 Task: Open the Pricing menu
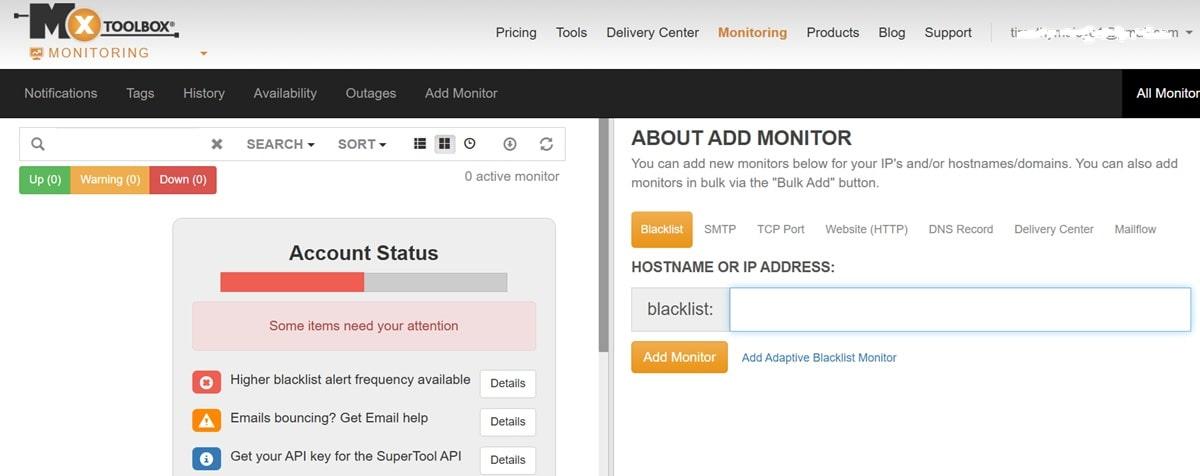click(x=516, y=32)
